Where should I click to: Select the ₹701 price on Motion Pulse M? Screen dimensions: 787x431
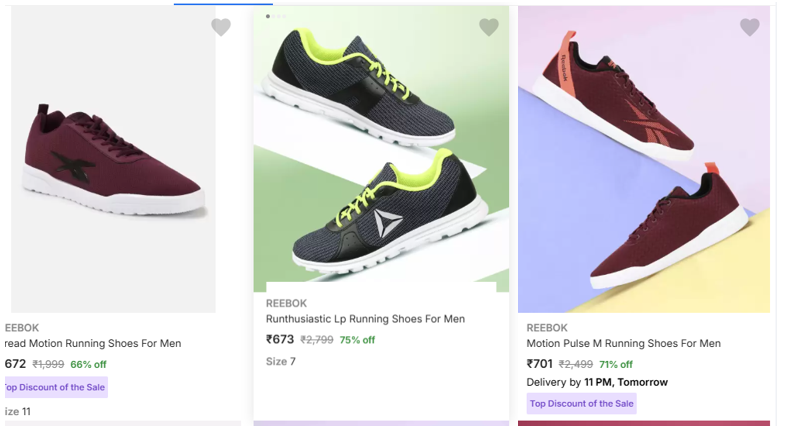pyautogui.click(x=540, y=364)
